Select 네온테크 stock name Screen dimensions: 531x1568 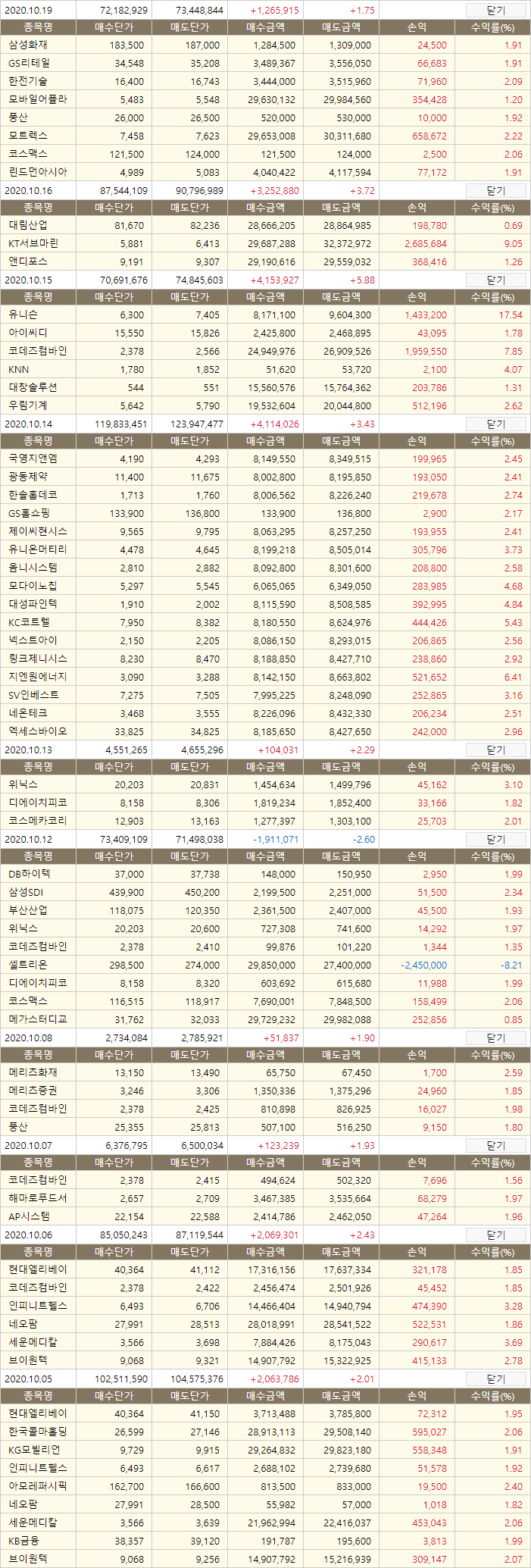click(27, 713)
